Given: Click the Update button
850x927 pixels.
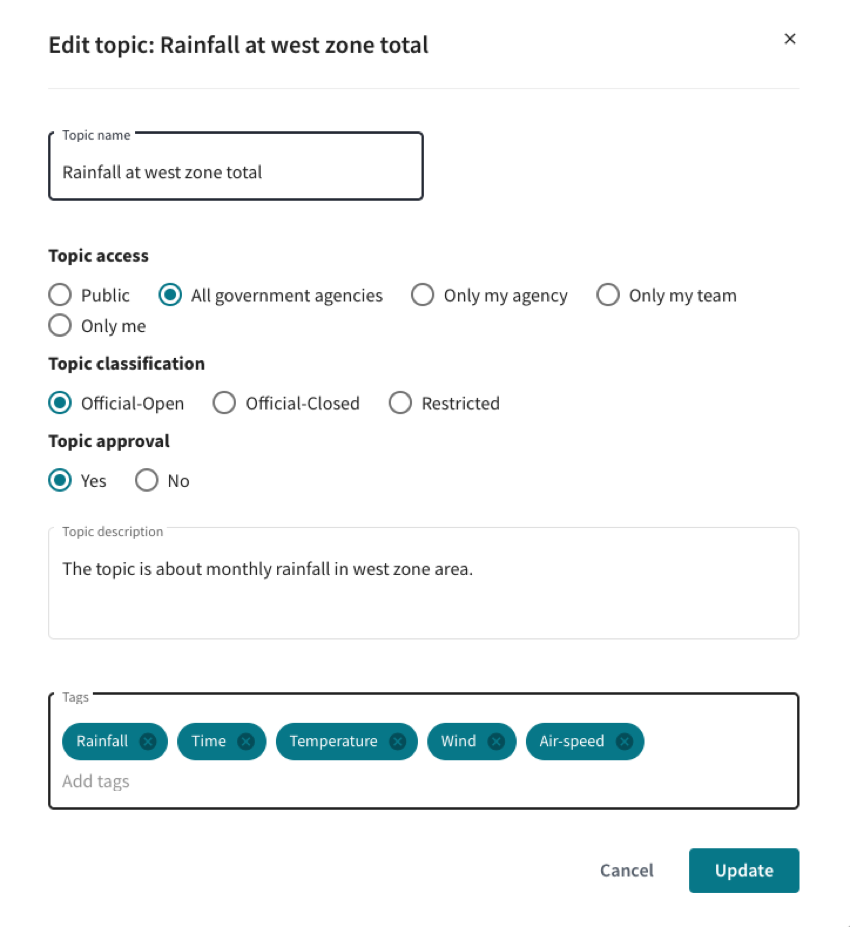Looking at the screenshot, I should click(744, 870).
